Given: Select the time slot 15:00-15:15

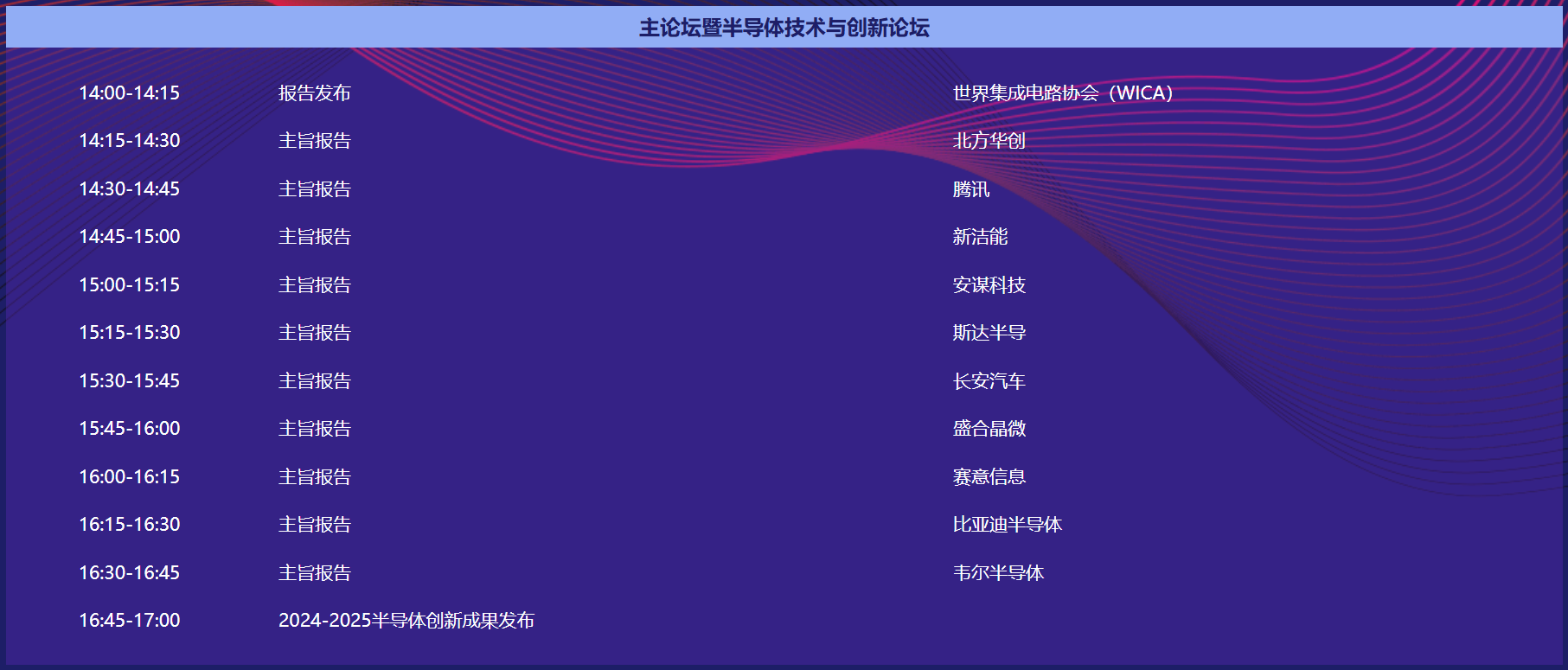Looking at the screenshot, I should click(x=129, y=284).
